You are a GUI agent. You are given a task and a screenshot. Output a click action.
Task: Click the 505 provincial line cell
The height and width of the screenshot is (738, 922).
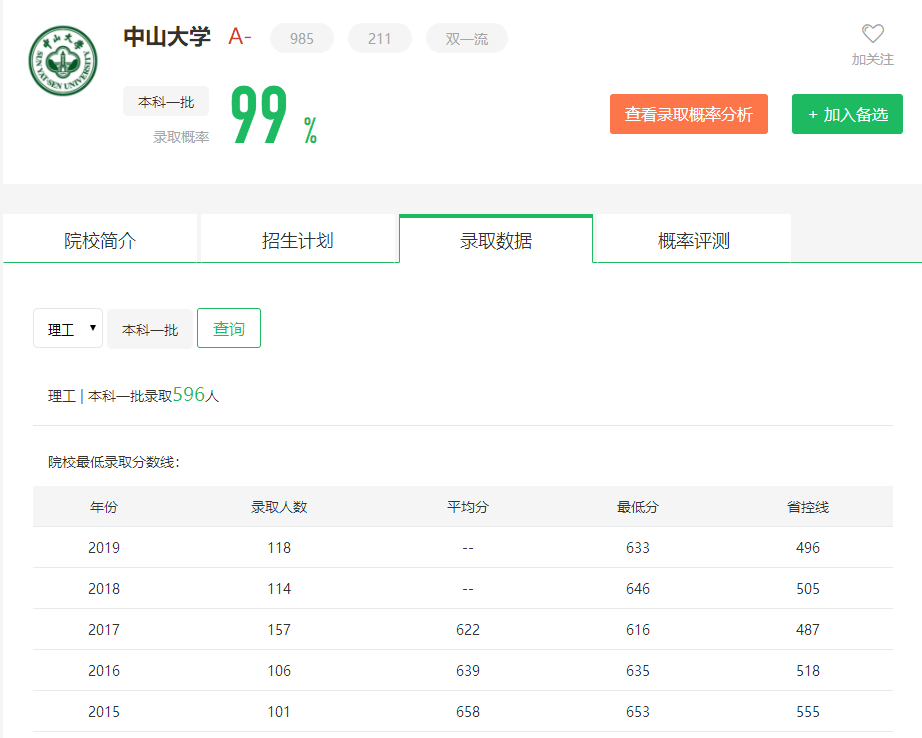808,589
